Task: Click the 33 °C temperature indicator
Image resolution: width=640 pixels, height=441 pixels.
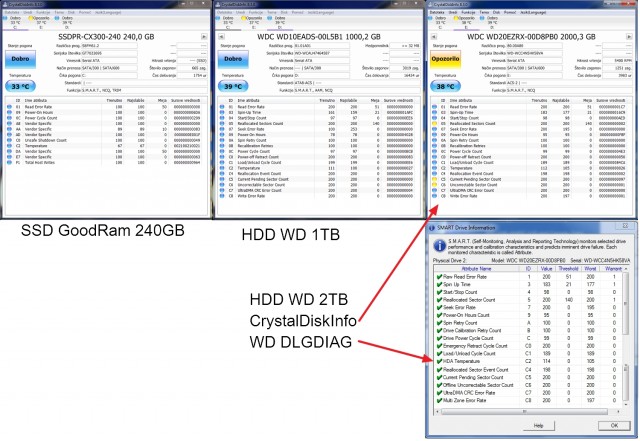Action: pos(20,87)
